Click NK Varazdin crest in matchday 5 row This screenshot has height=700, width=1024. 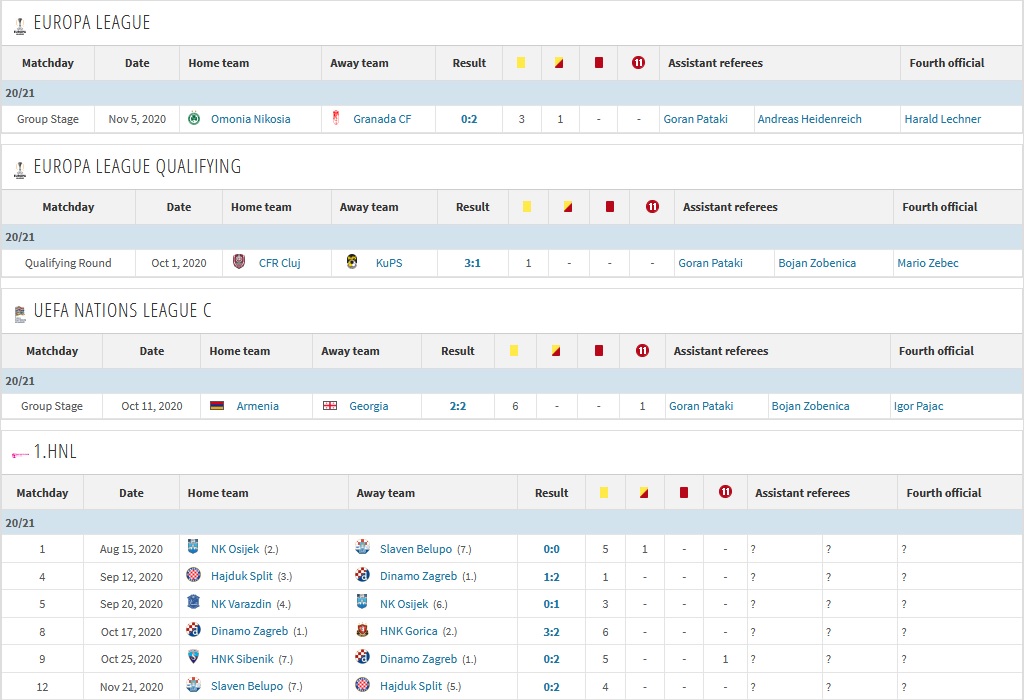193,602
